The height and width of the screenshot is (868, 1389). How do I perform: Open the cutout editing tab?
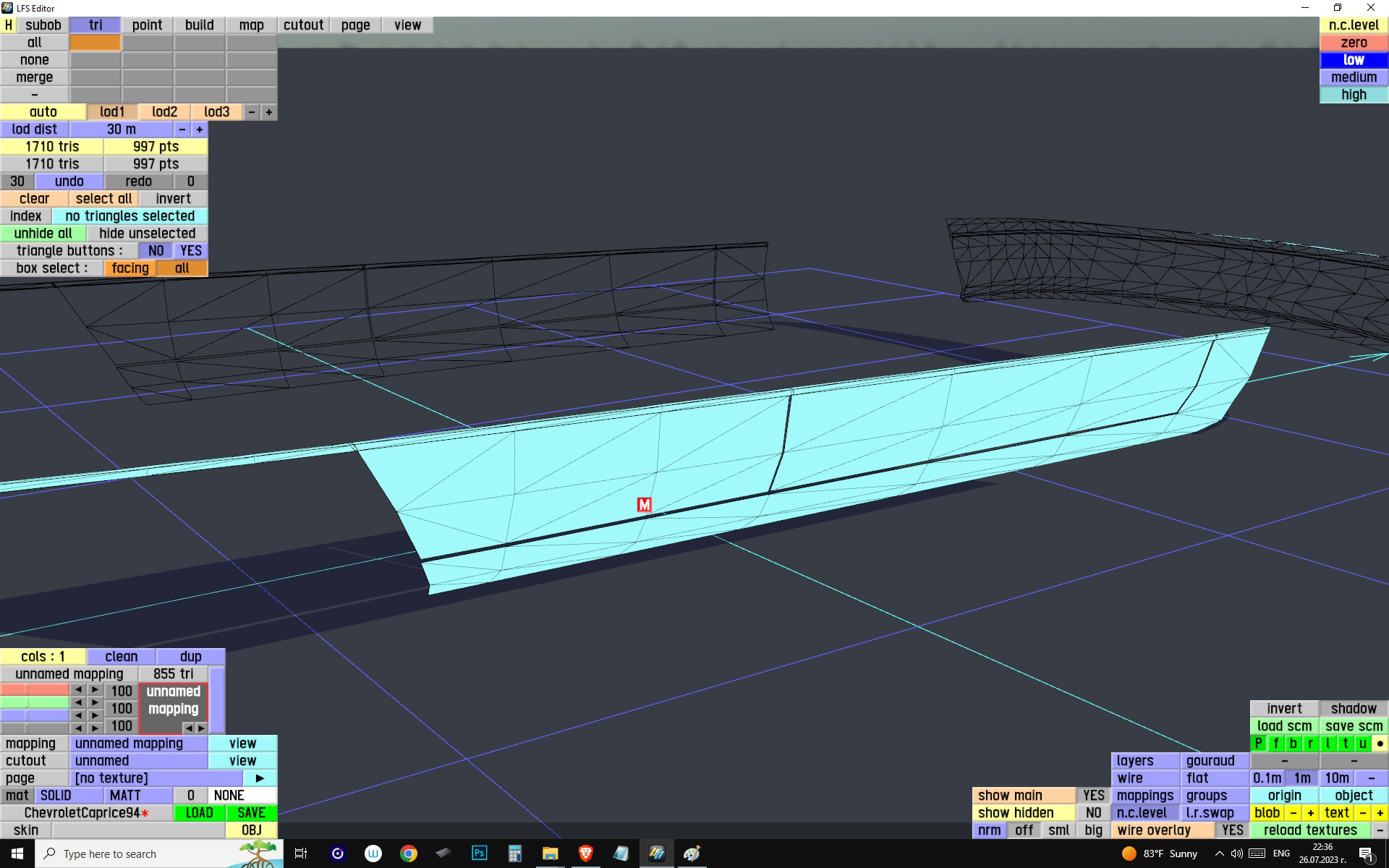(x=303, y=25)
